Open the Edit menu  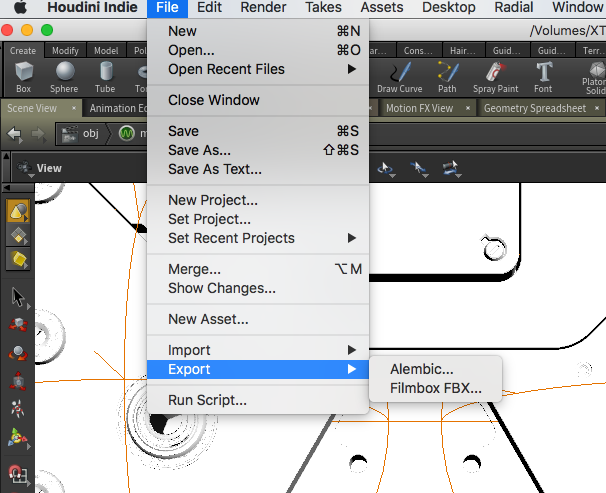click(209, 7)
